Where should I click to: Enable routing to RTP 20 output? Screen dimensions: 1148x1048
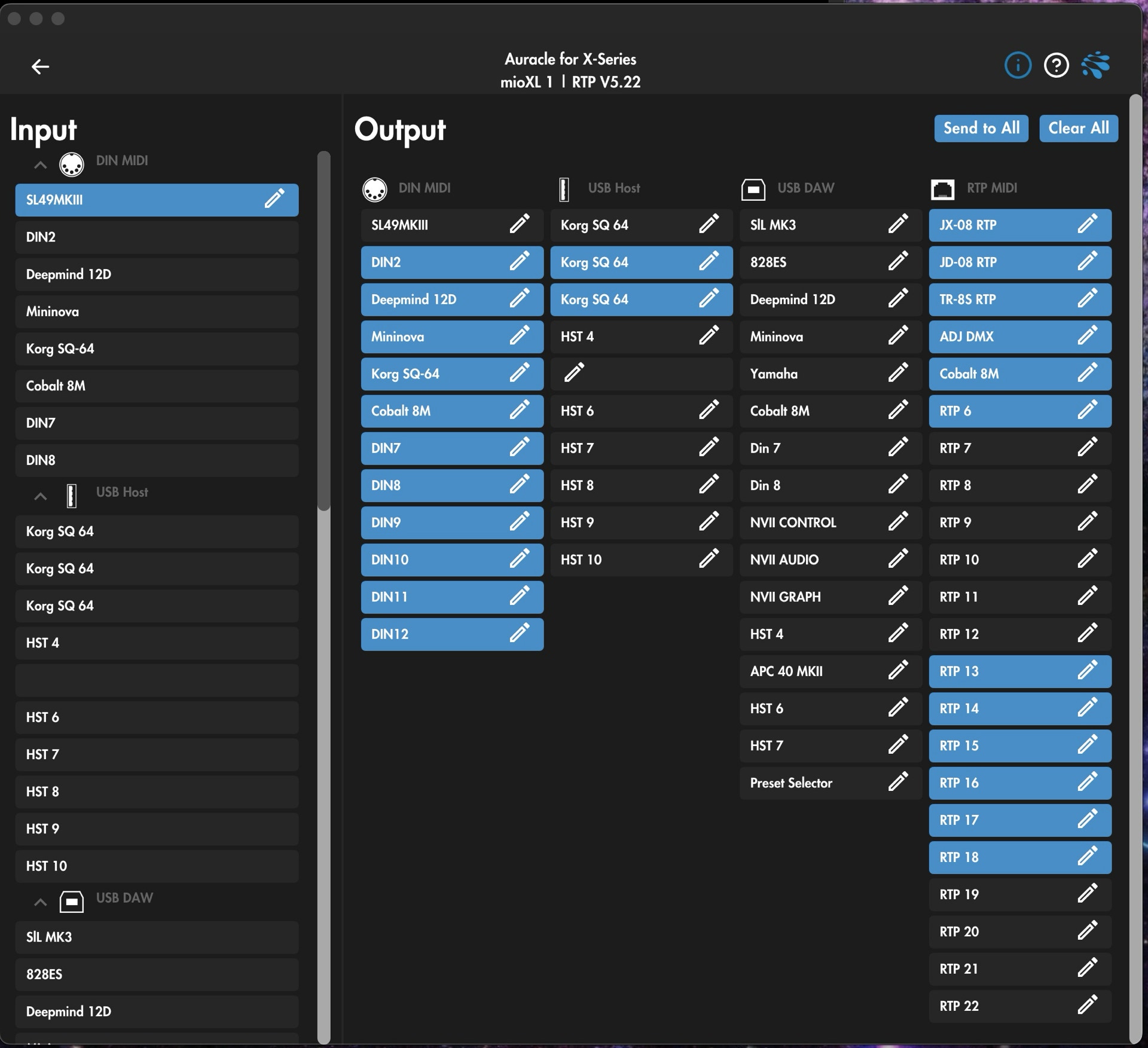pos(1020,931)
